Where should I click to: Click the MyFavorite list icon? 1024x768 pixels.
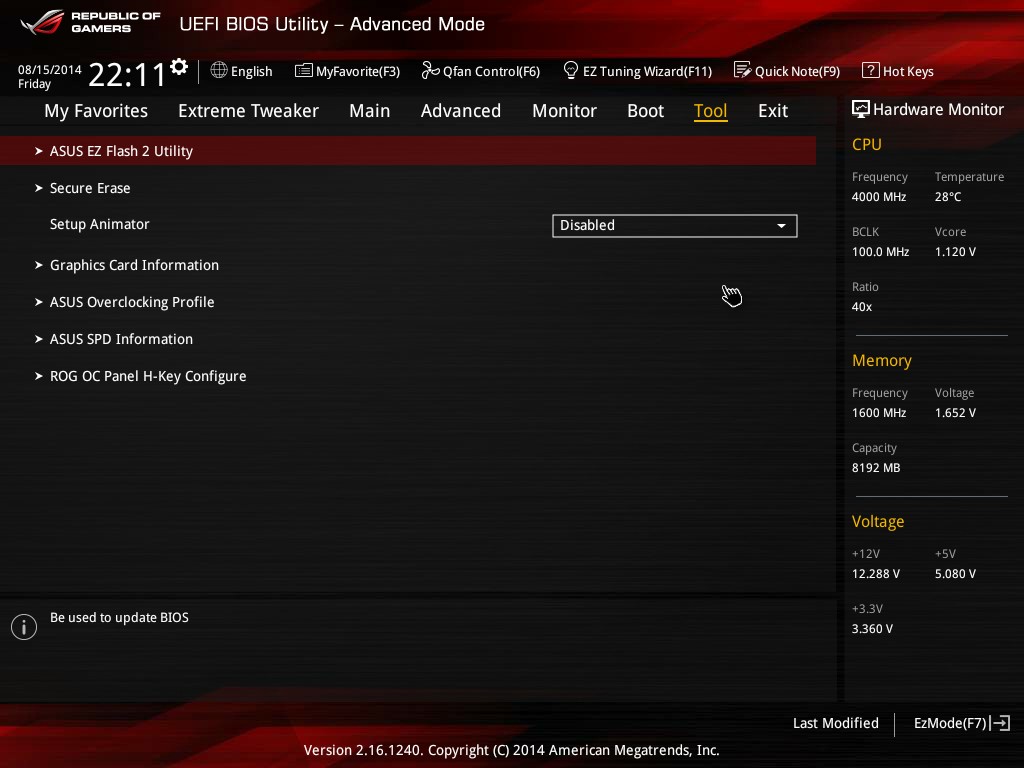(x=304, y=71)
